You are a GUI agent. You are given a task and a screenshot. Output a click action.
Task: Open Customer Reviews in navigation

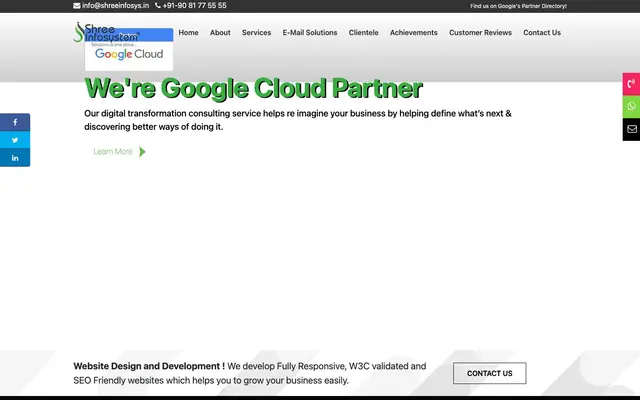480,33
